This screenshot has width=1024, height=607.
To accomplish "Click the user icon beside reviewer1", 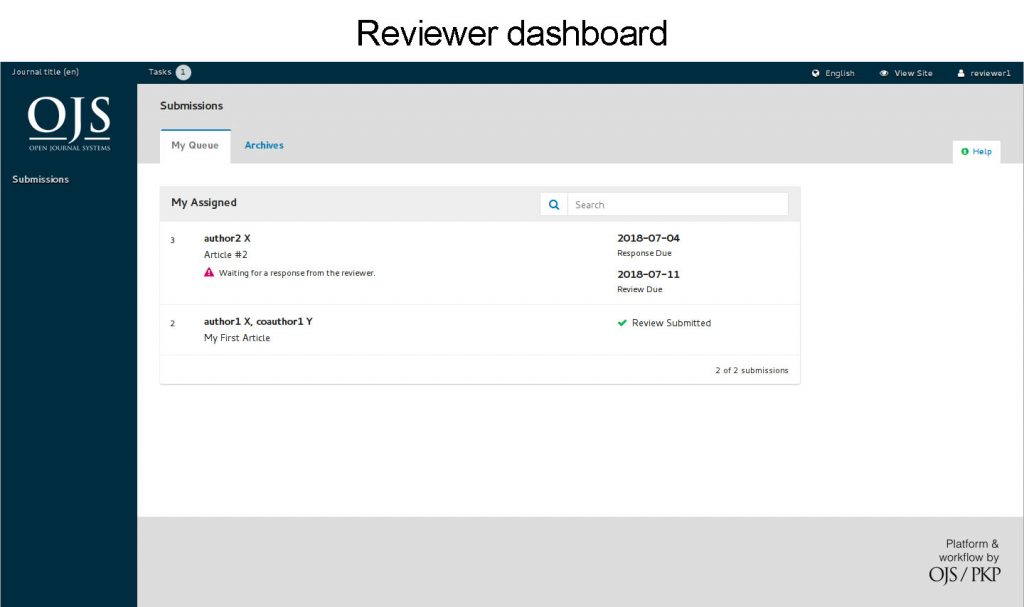I will point(960,72).
